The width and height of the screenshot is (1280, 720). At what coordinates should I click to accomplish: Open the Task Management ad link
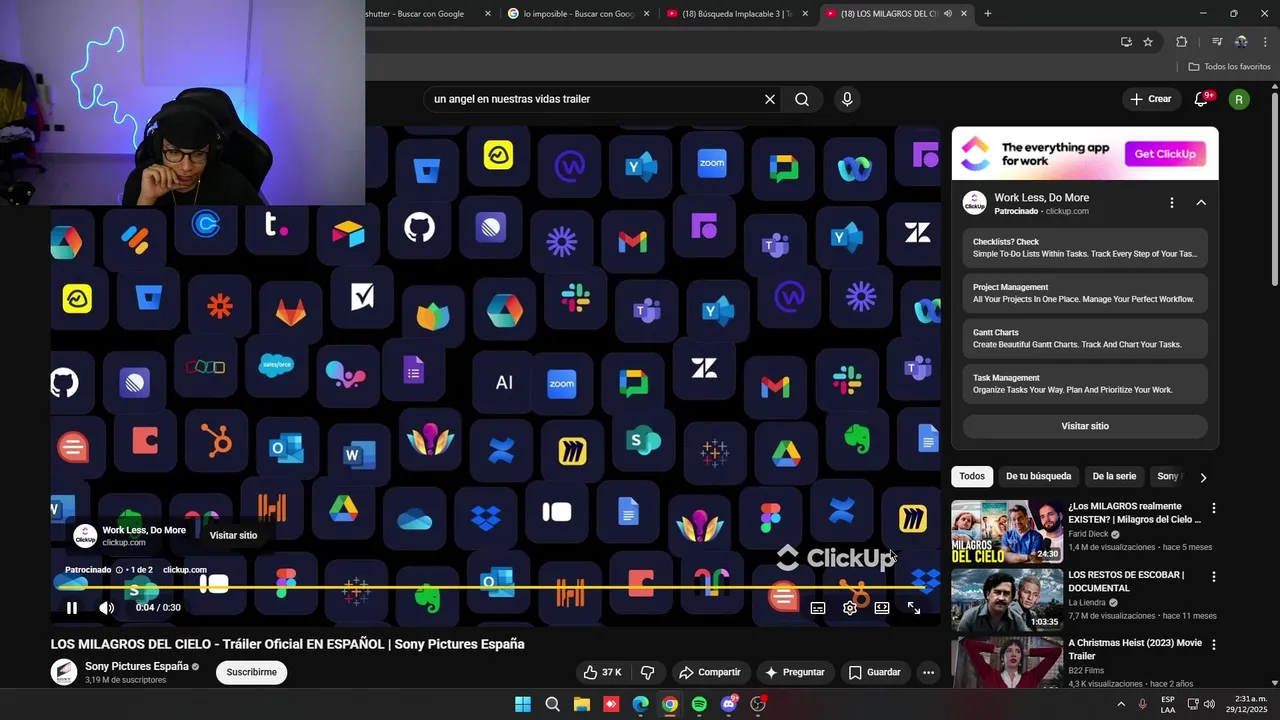coord(1085,384)
